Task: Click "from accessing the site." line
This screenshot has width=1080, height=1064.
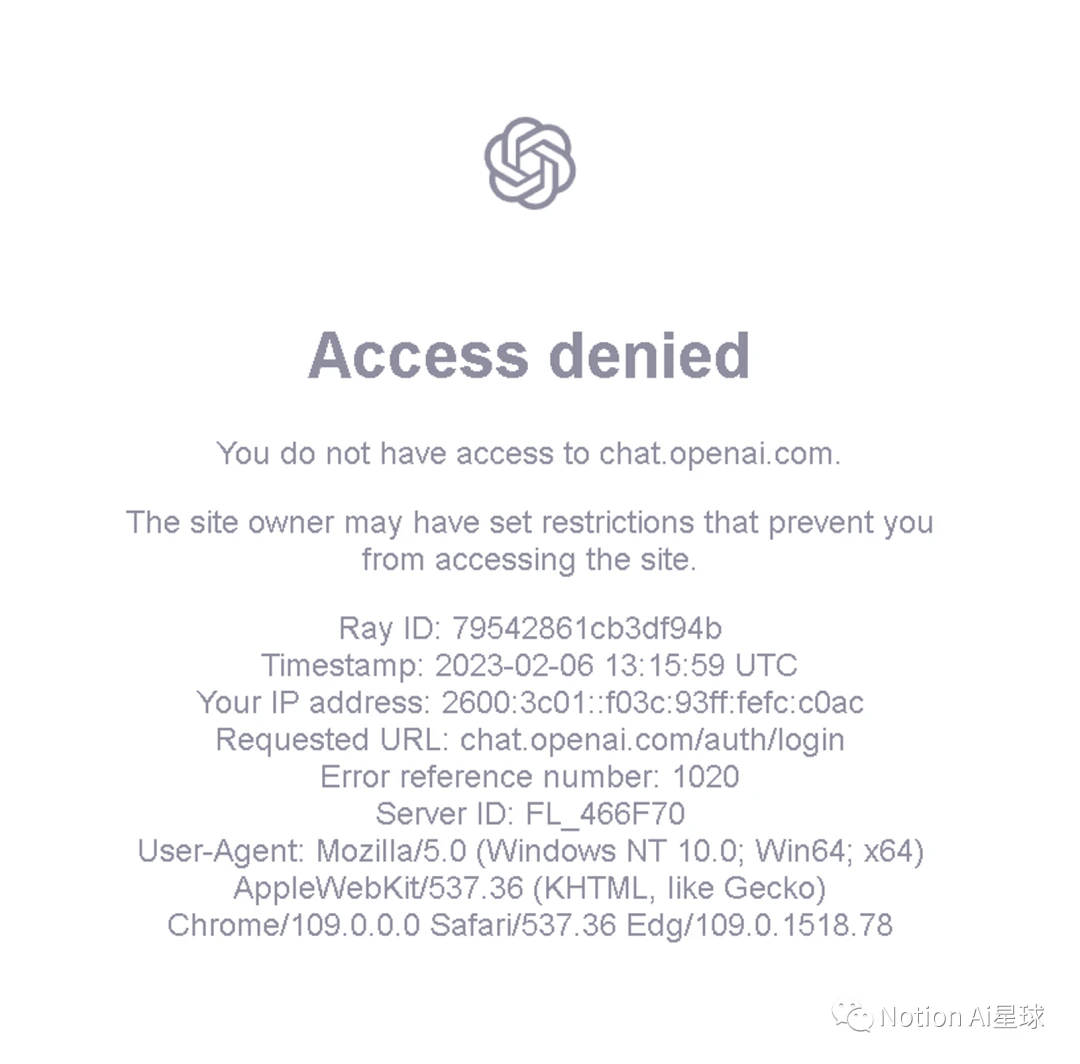Action: 529,560
